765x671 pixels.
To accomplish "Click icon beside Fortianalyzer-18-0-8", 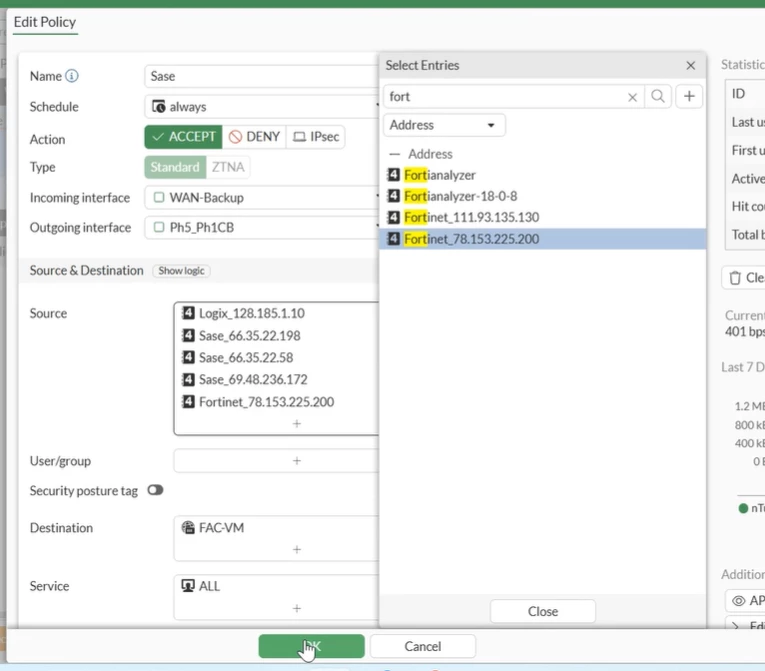I will 393,196.
